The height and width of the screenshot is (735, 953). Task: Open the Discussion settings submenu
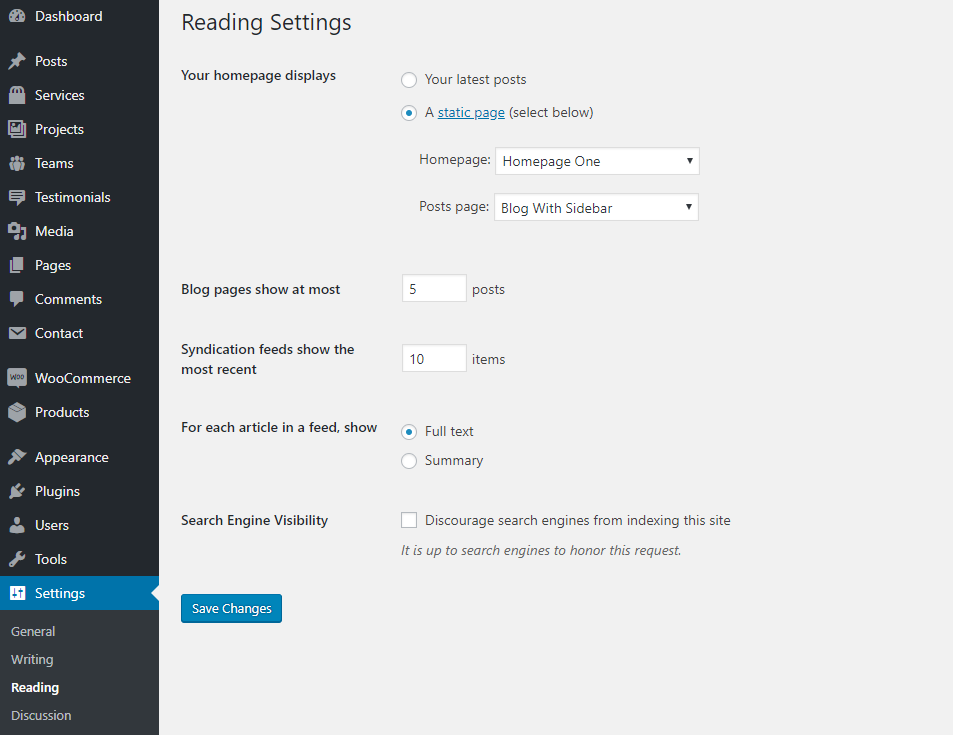41,715
